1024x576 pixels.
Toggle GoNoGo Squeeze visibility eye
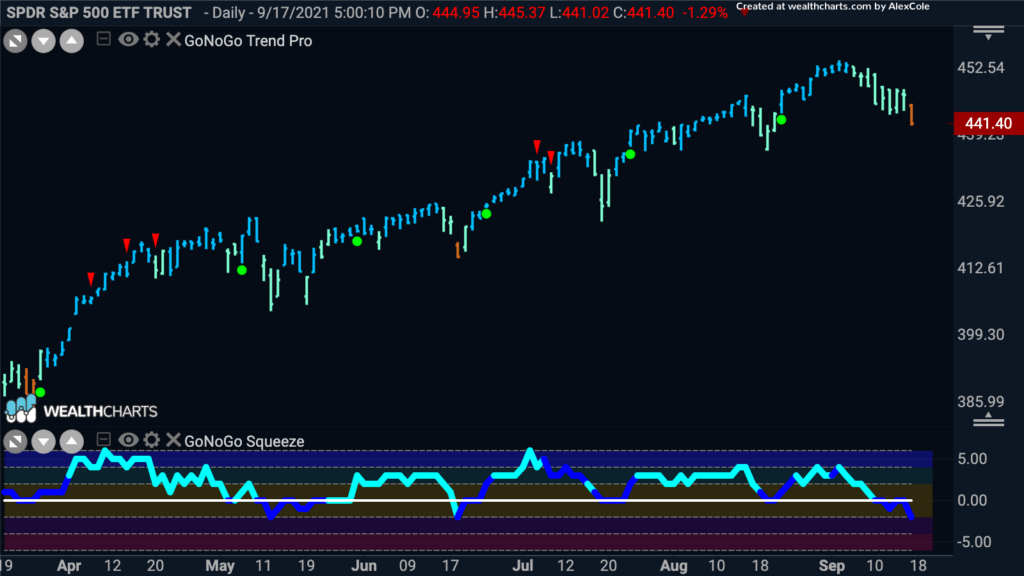pos(128,440)
